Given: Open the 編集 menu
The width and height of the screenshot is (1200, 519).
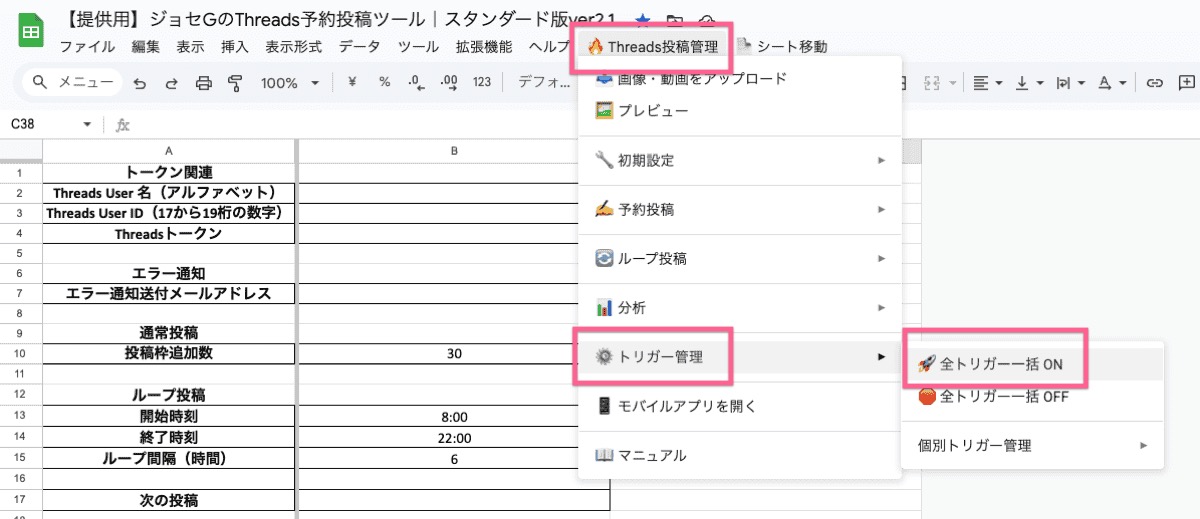Looking at the screenshot, I should pos(145,47).
